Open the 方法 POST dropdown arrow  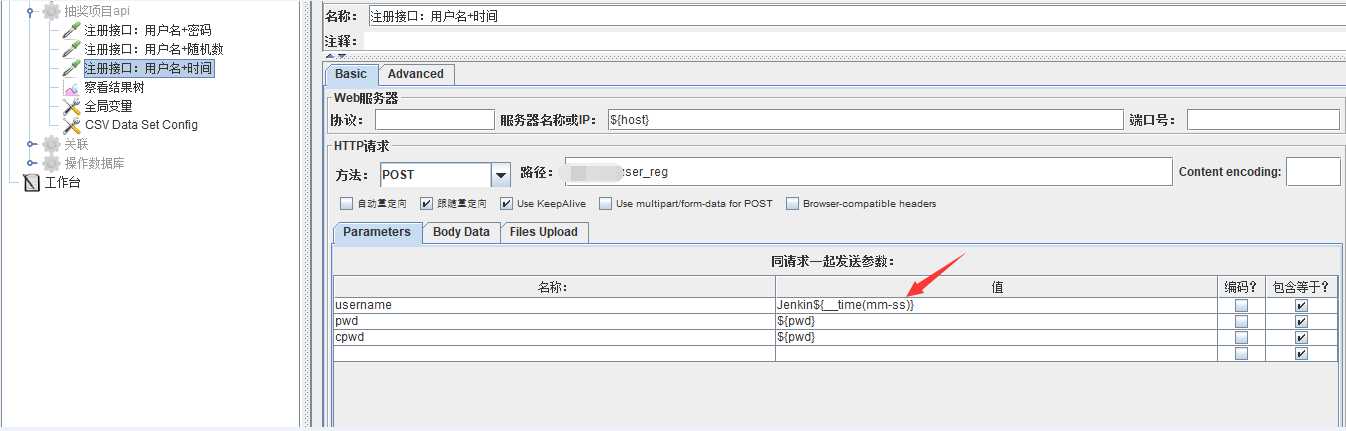501,175
